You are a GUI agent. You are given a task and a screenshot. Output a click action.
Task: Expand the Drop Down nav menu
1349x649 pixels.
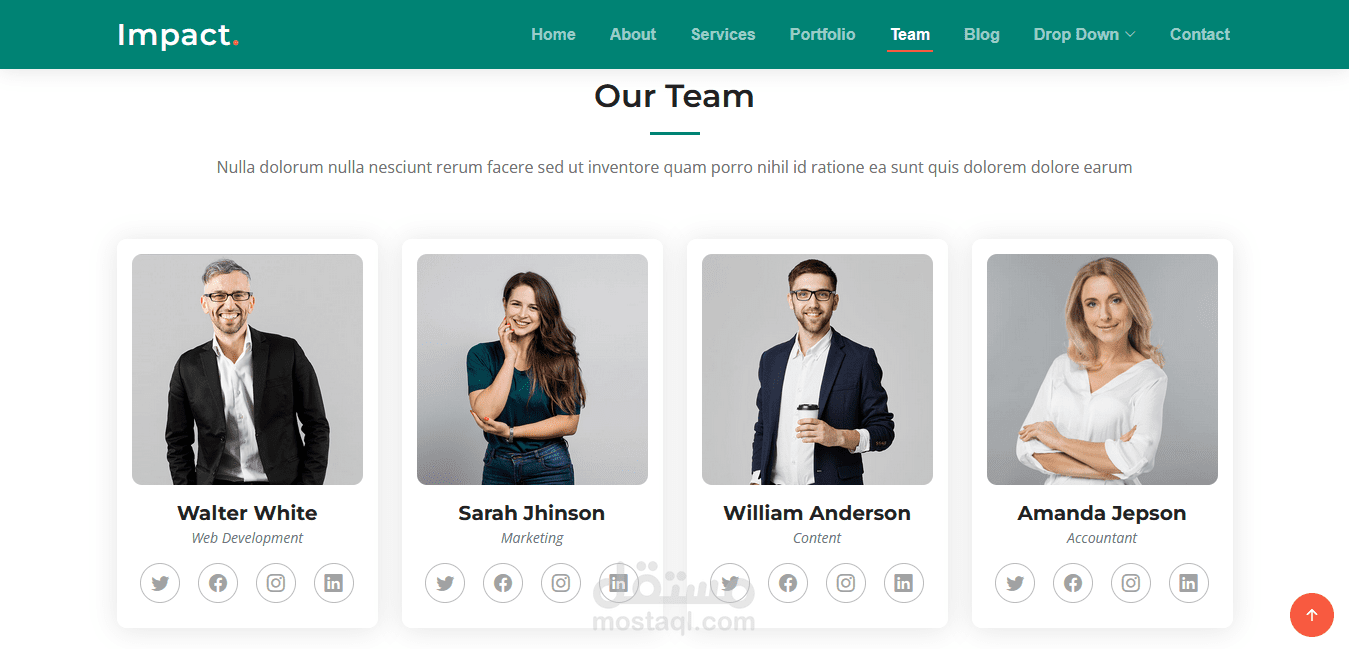point(1084,34)
